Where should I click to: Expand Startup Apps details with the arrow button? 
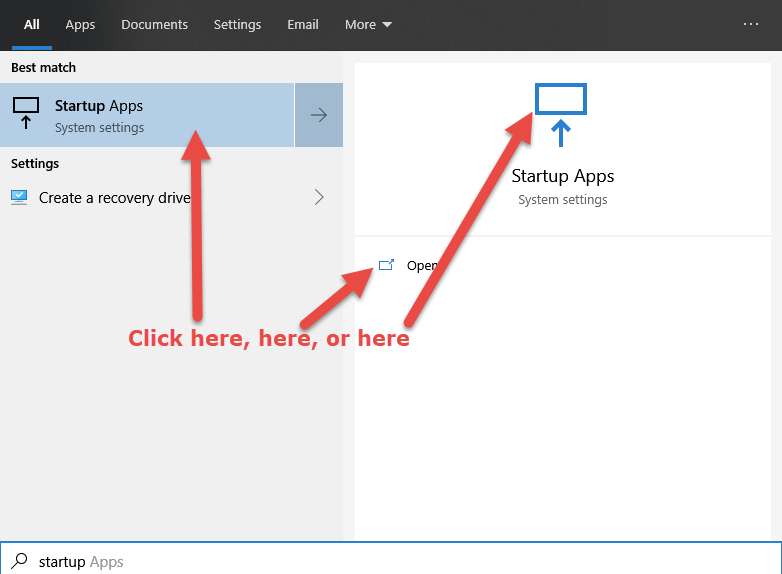[x=319, y=115]
